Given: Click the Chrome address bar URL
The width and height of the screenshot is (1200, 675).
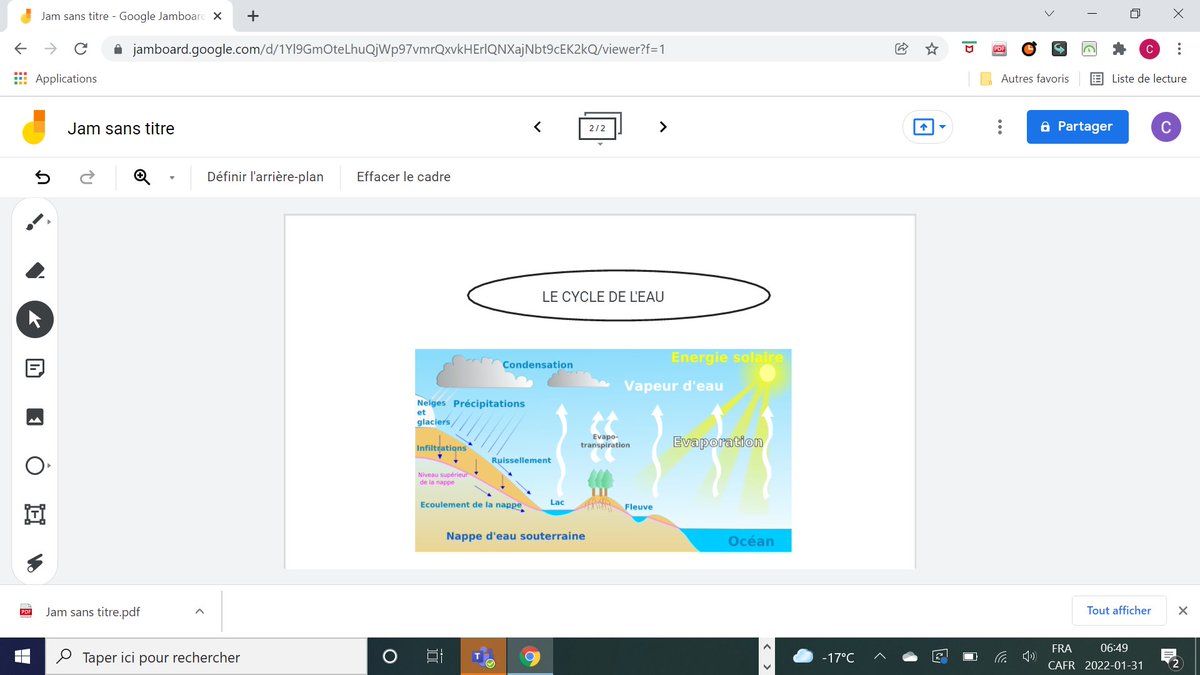Looking at the screenshot, I should click(399, 48).
